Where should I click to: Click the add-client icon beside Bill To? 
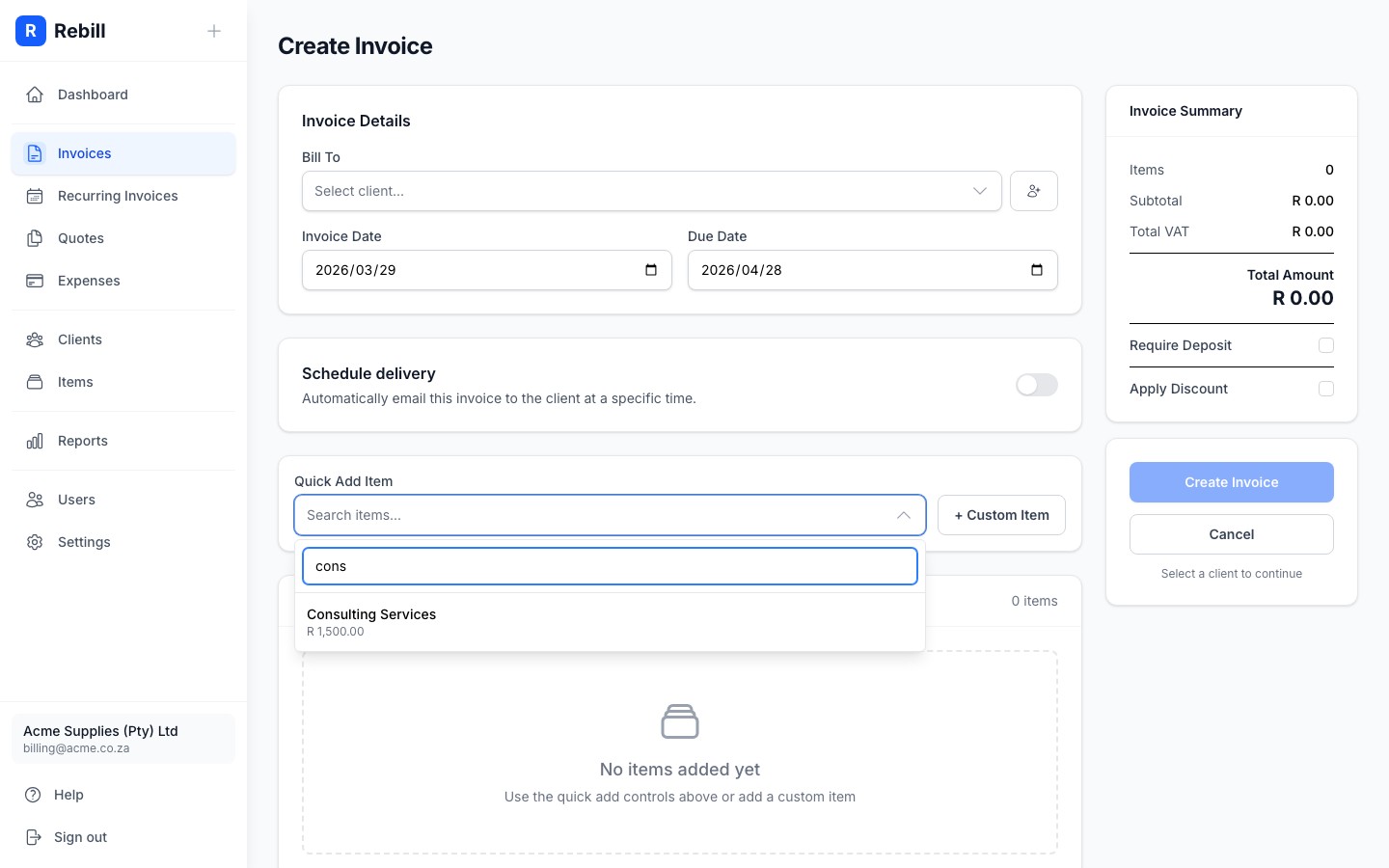point(1033,191)
